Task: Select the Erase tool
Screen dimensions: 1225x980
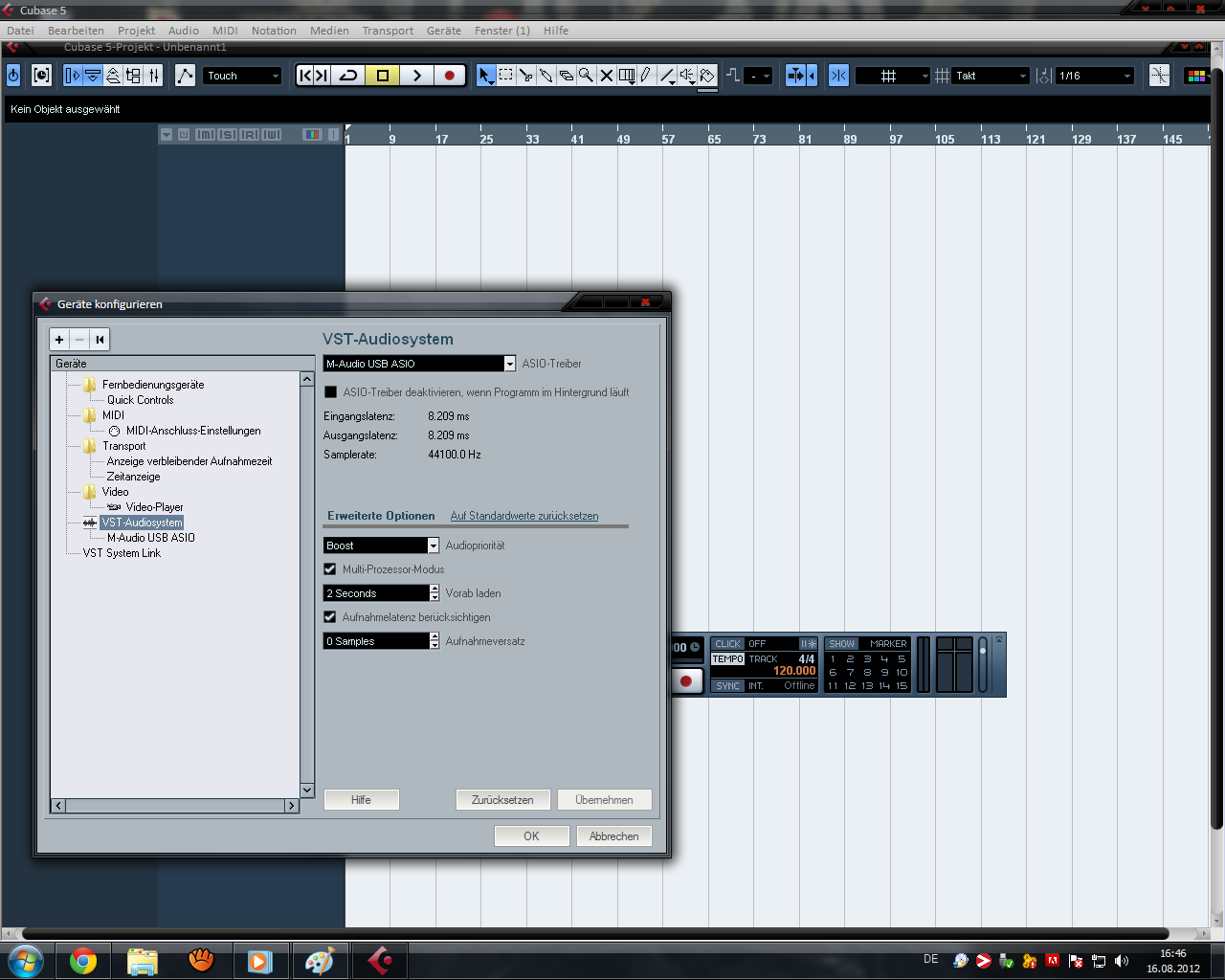Action: [566, 75]
